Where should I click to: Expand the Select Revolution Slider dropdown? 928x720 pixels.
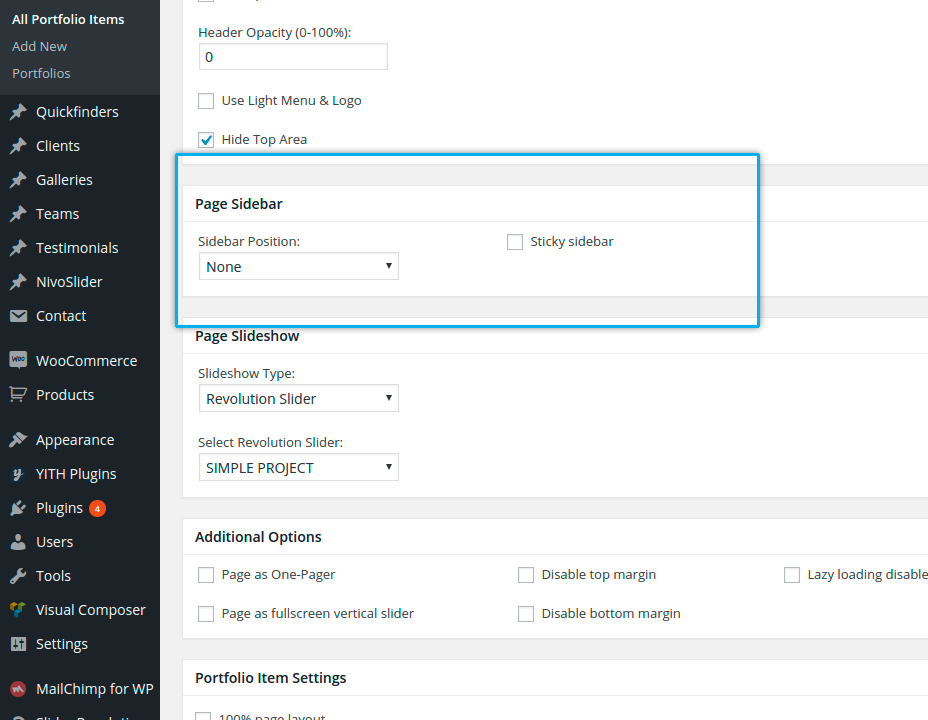[x=298, y=468]
